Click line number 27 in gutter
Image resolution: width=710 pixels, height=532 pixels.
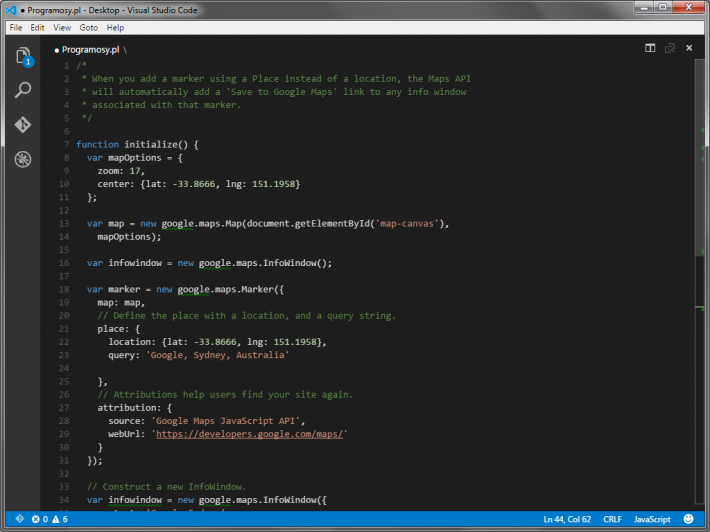64,407
